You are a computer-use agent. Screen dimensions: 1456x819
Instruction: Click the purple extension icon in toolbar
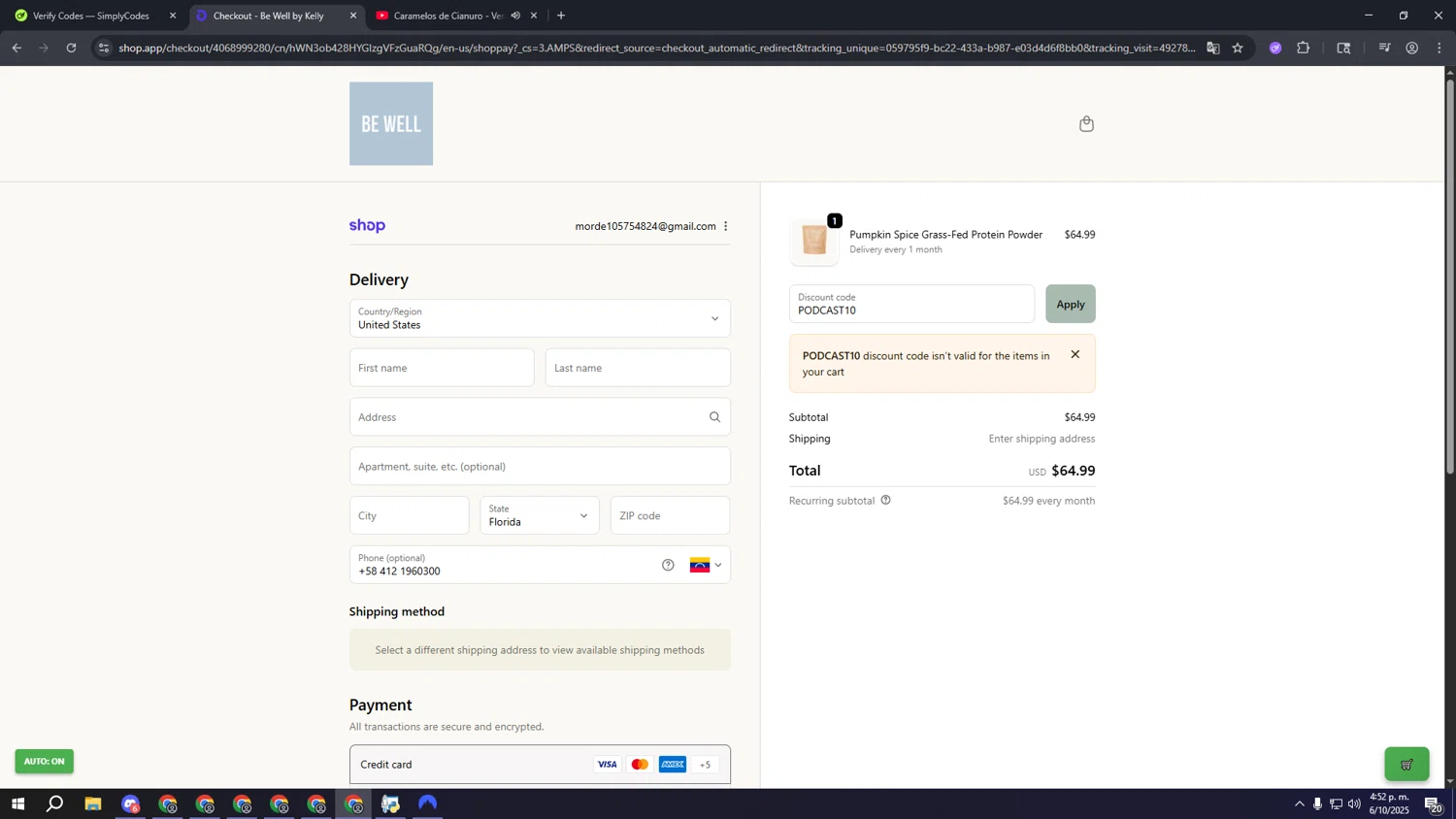(1275, 48)
